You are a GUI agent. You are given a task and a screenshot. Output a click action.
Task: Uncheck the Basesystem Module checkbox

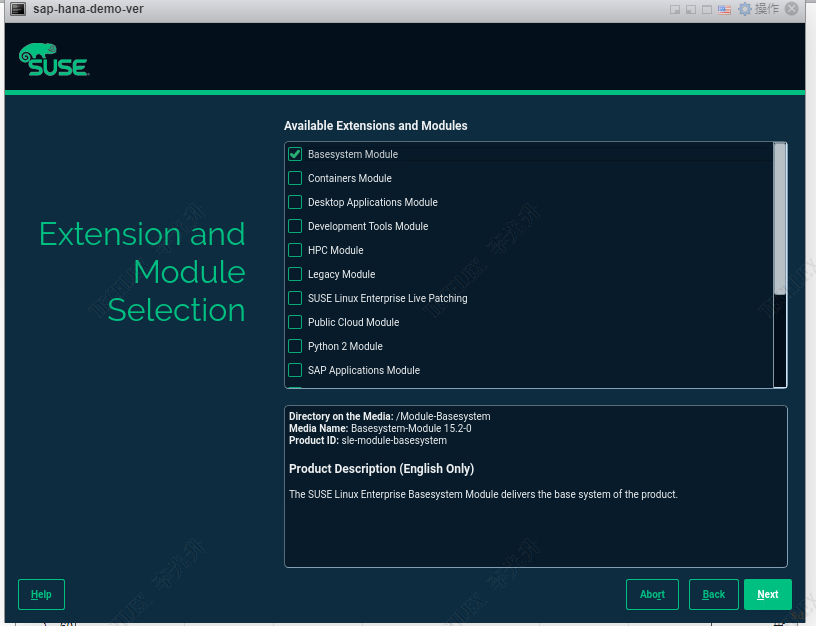295,154
